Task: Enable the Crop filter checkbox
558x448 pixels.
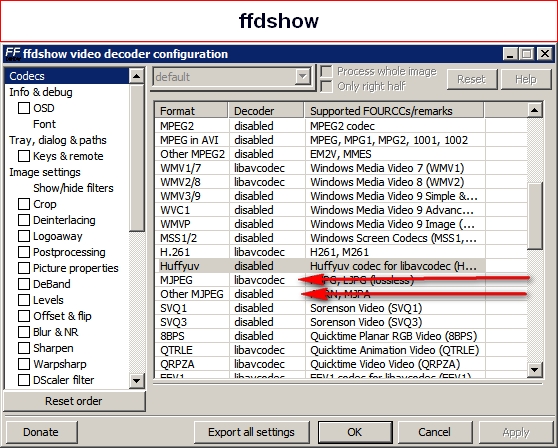Action: [x=24, y=204]
